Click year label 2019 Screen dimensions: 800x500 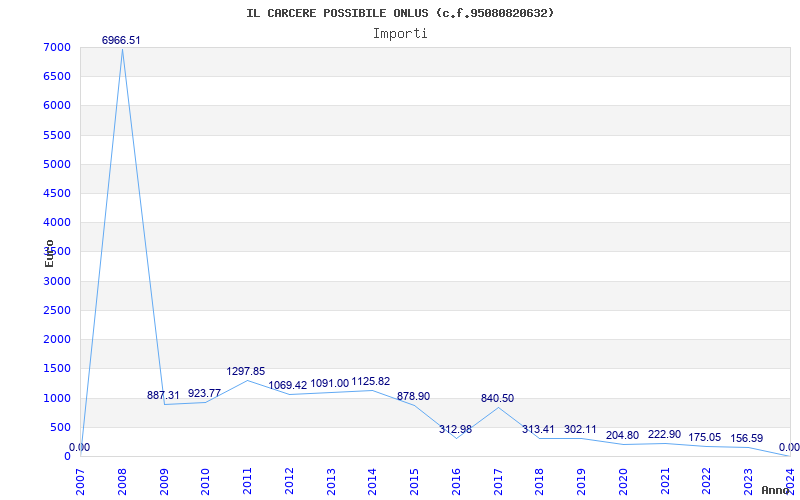tap(581, 482)
